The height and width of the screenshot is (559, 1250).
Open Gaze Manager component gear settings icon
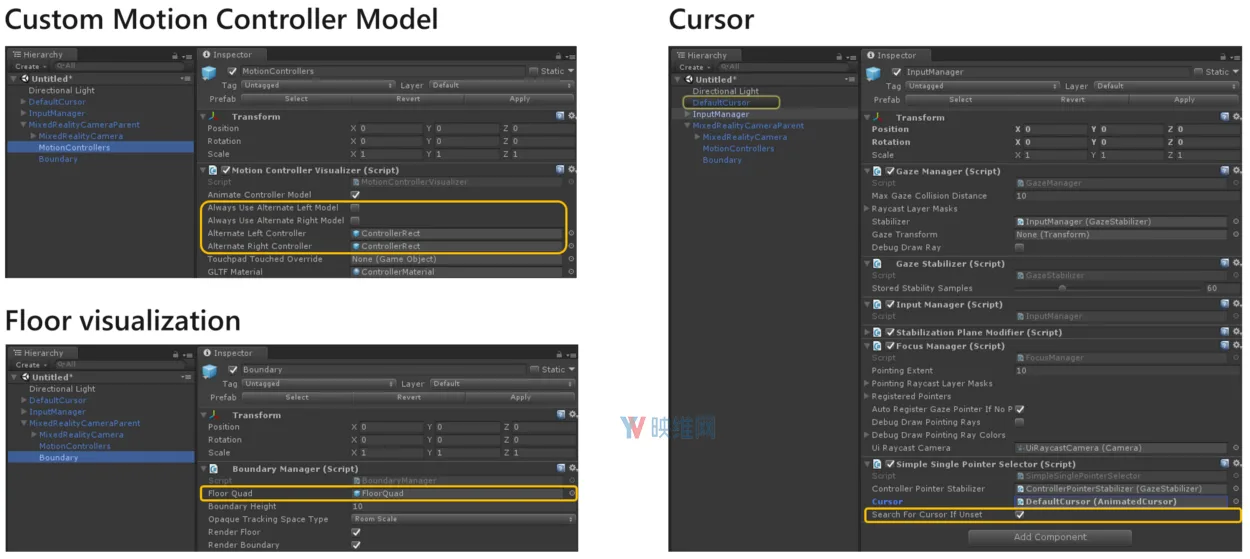pyautogui.click(x=1236, y=171)
